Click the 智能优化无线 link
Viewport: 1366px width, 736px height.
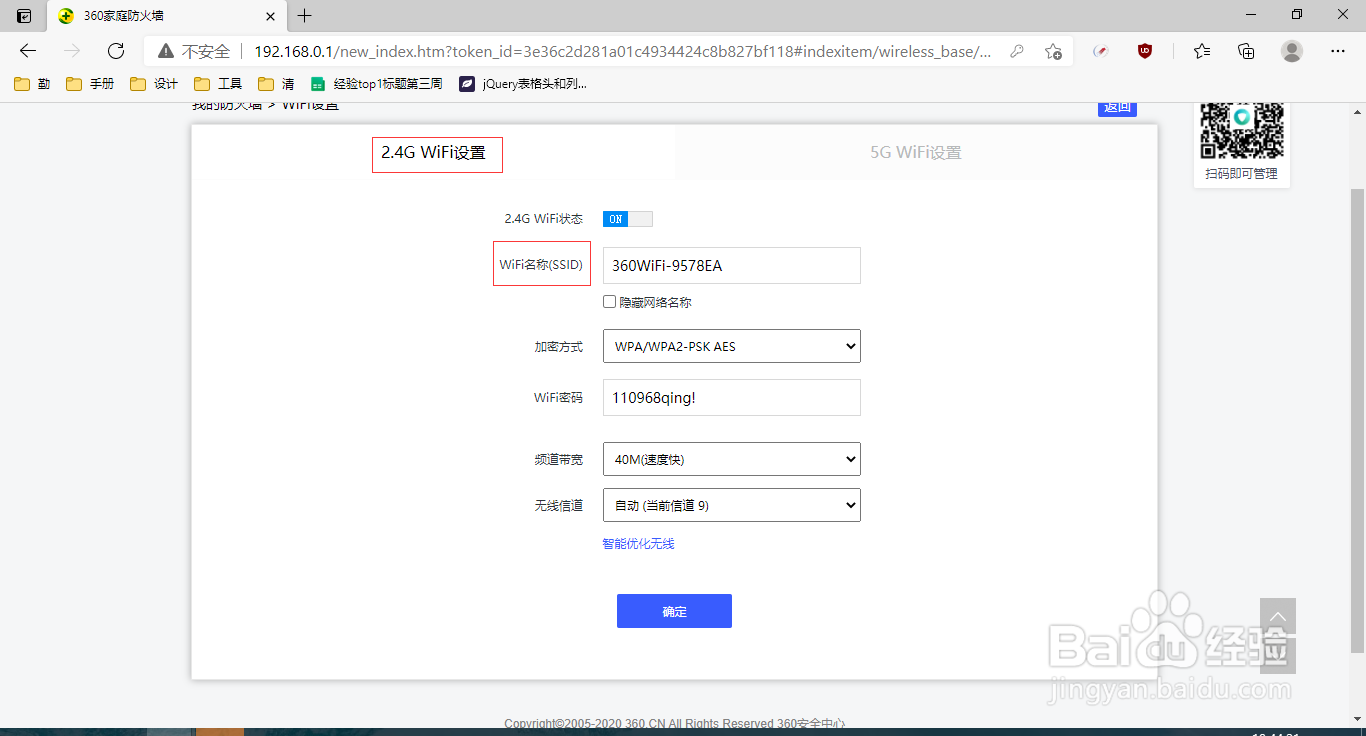638,544
